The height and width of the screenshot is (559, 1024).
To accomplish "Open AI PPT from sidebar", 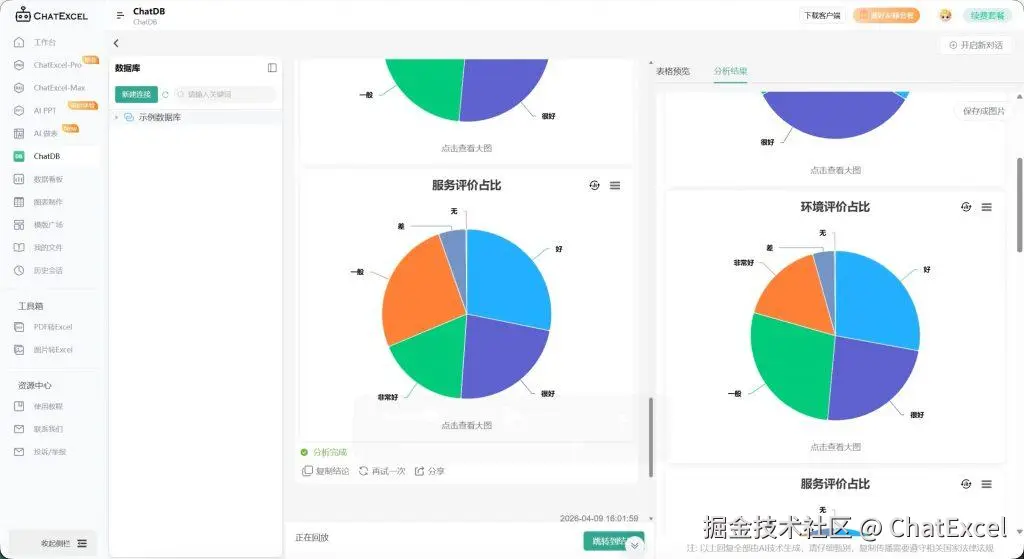I will click(x=44, y=111).
